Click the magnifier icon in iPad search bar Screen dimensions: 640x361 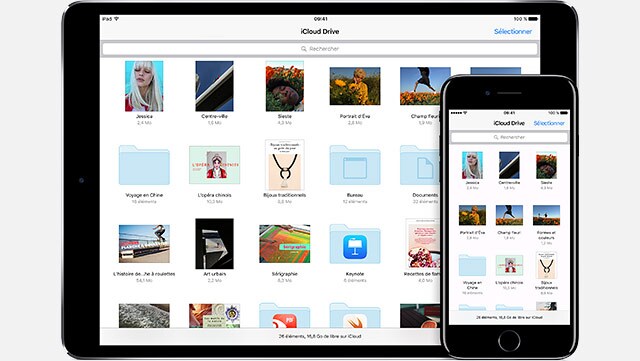[304, 49]
